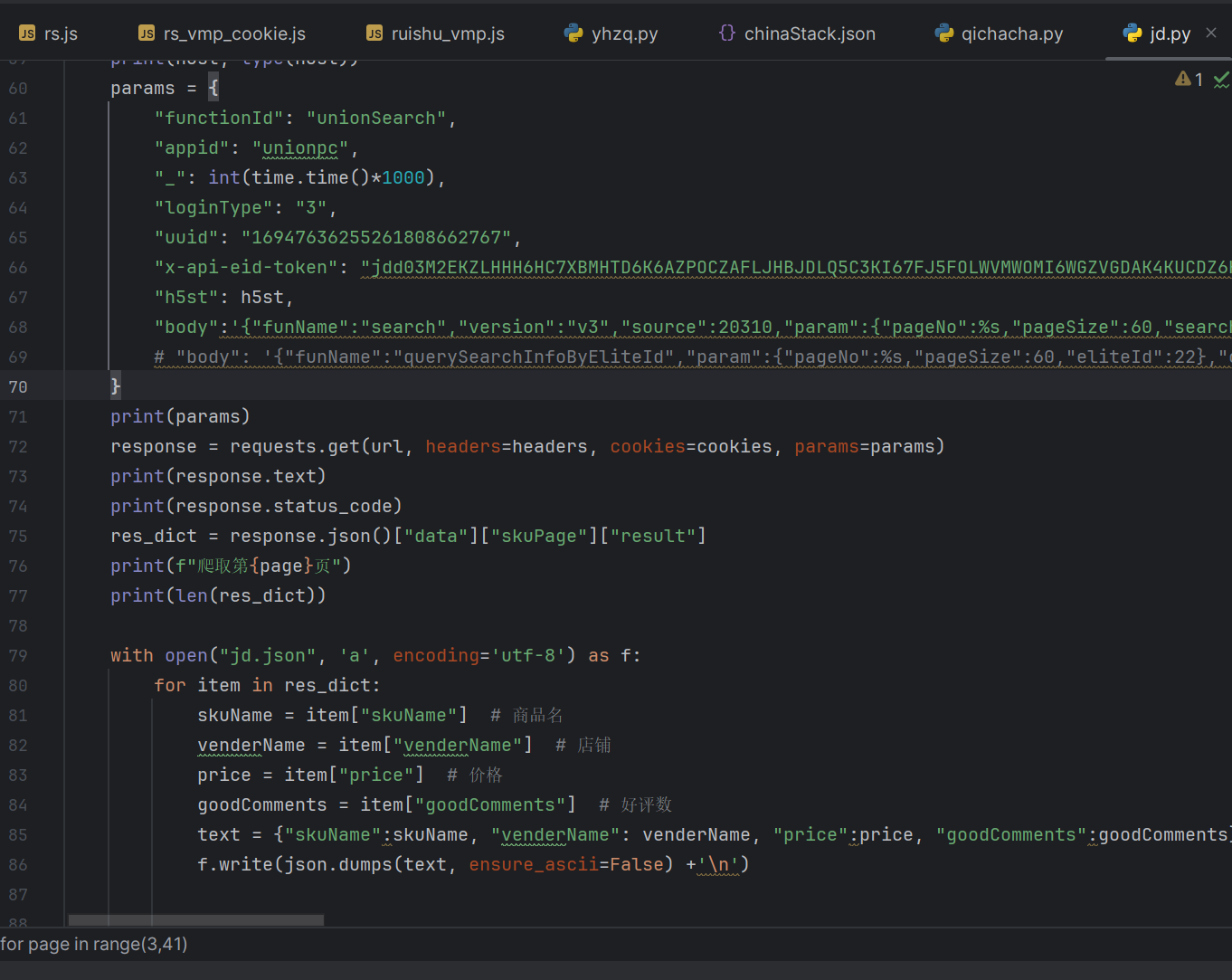Click gutter line number 80
Image resolution: width=1232 pixels, height=980 pixels.
click(x=18, y=686)
